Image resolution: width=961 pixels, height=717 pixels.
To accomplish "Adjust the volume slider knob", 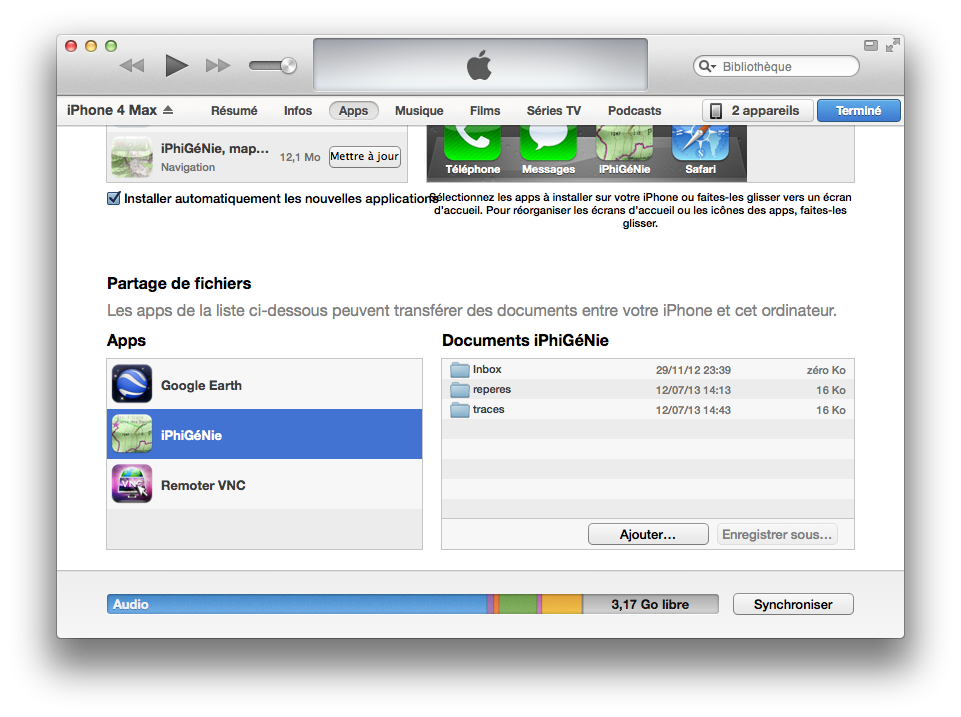I will click(x=288, y=65).
